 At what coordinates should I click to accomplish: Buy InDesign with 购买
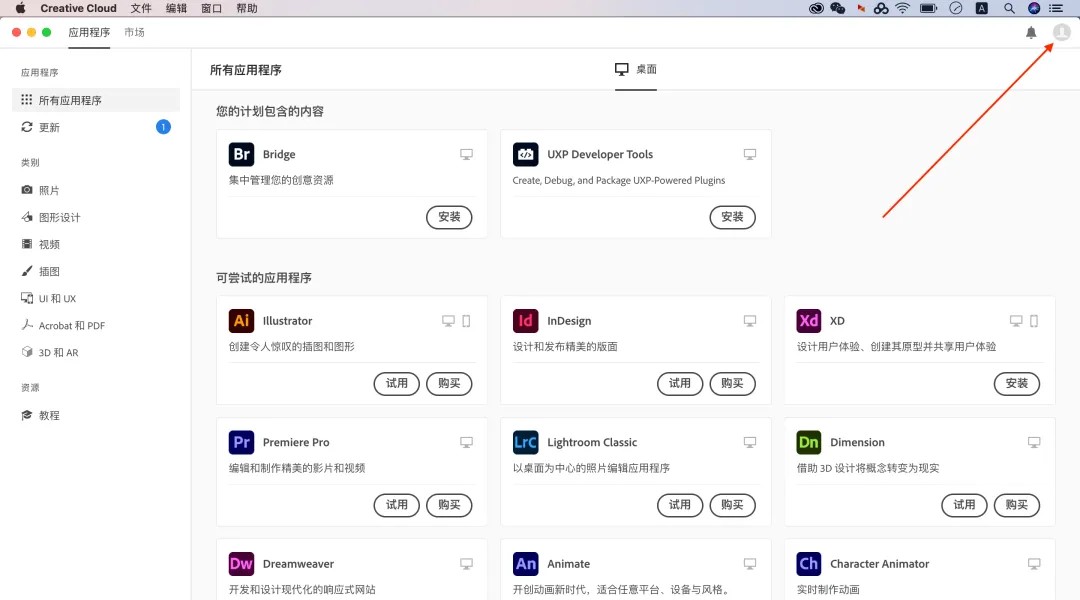[x=732, y=384]
